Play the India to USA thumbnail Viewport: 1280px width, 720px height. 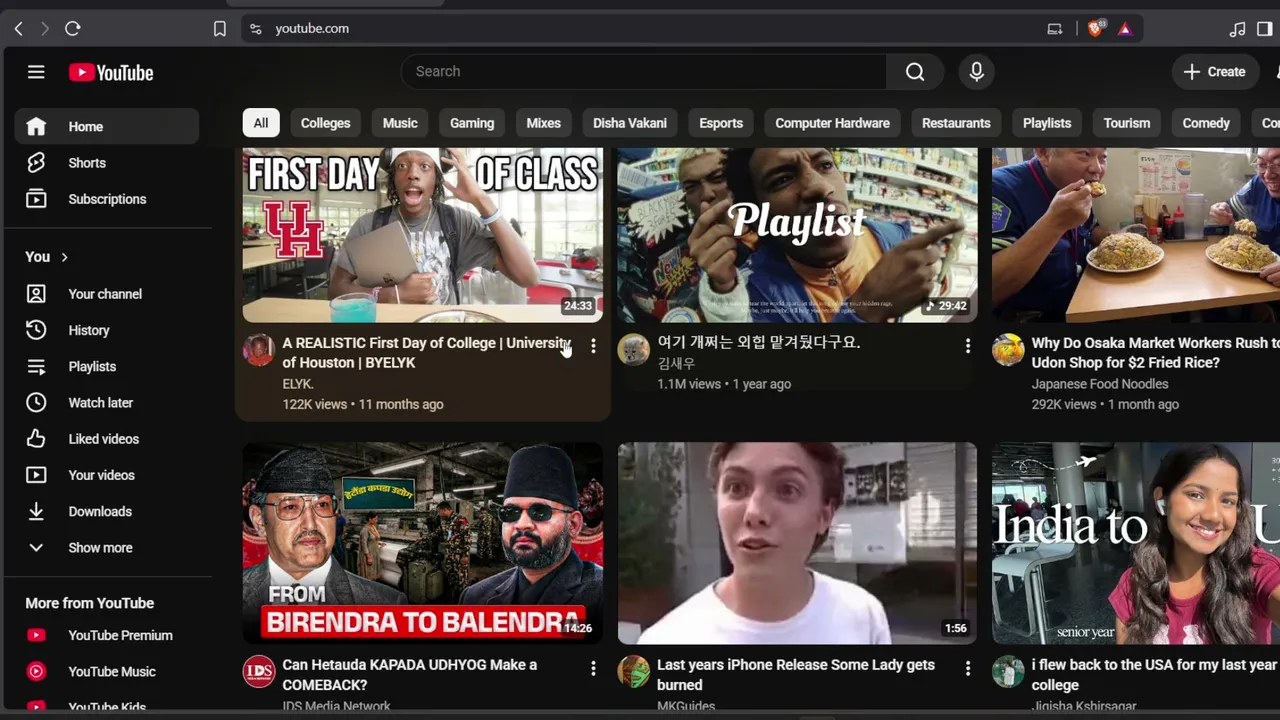1136,543
